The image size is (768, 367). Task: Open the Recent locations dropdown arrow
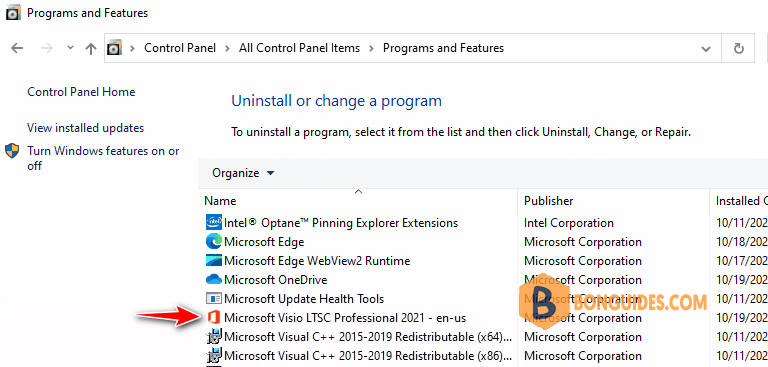[x=70, y=48]
